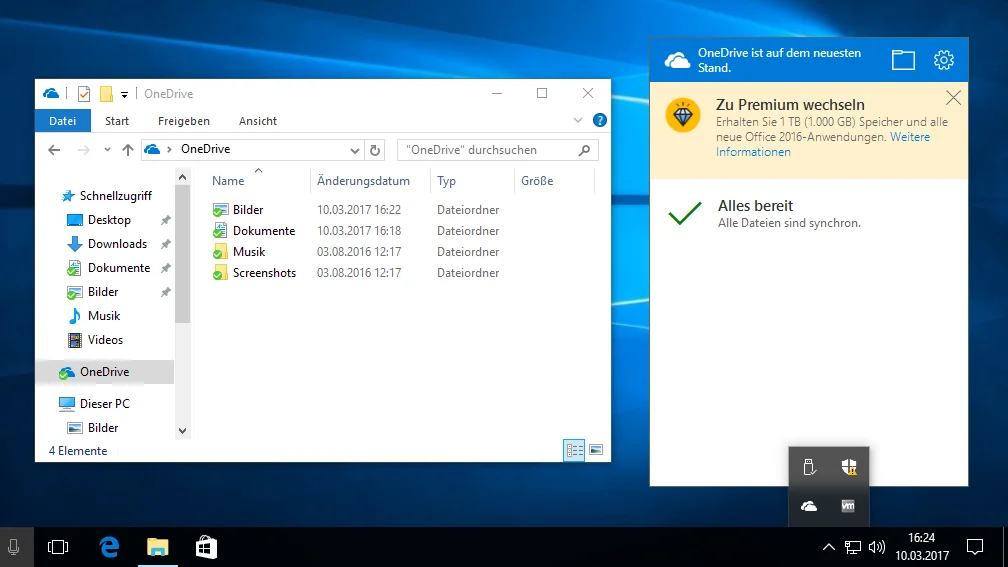
Task: Switch to the Freigeben ribbon tab
Action: point(184,121)
